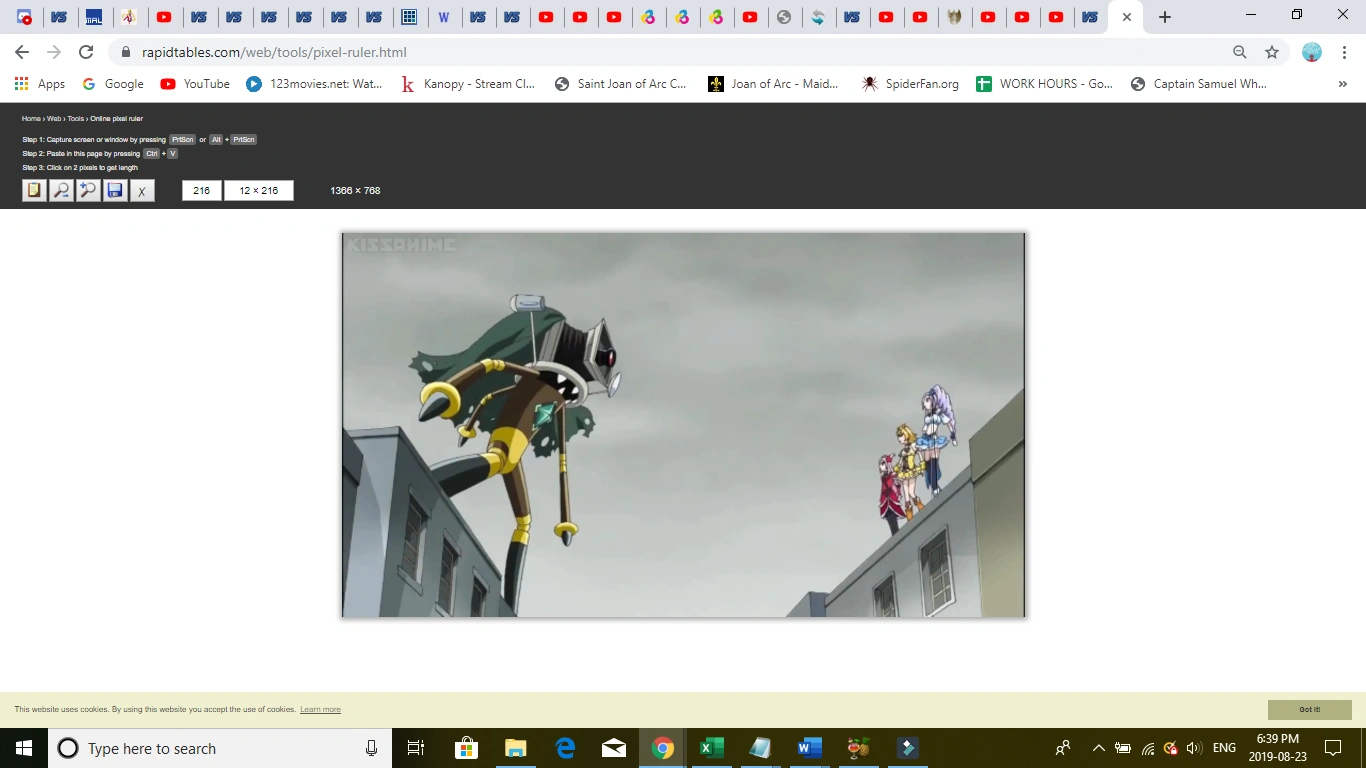The image size is (1366, 768).
Task: Open the Windows Start menu
Action: click(x=24, y=748)
